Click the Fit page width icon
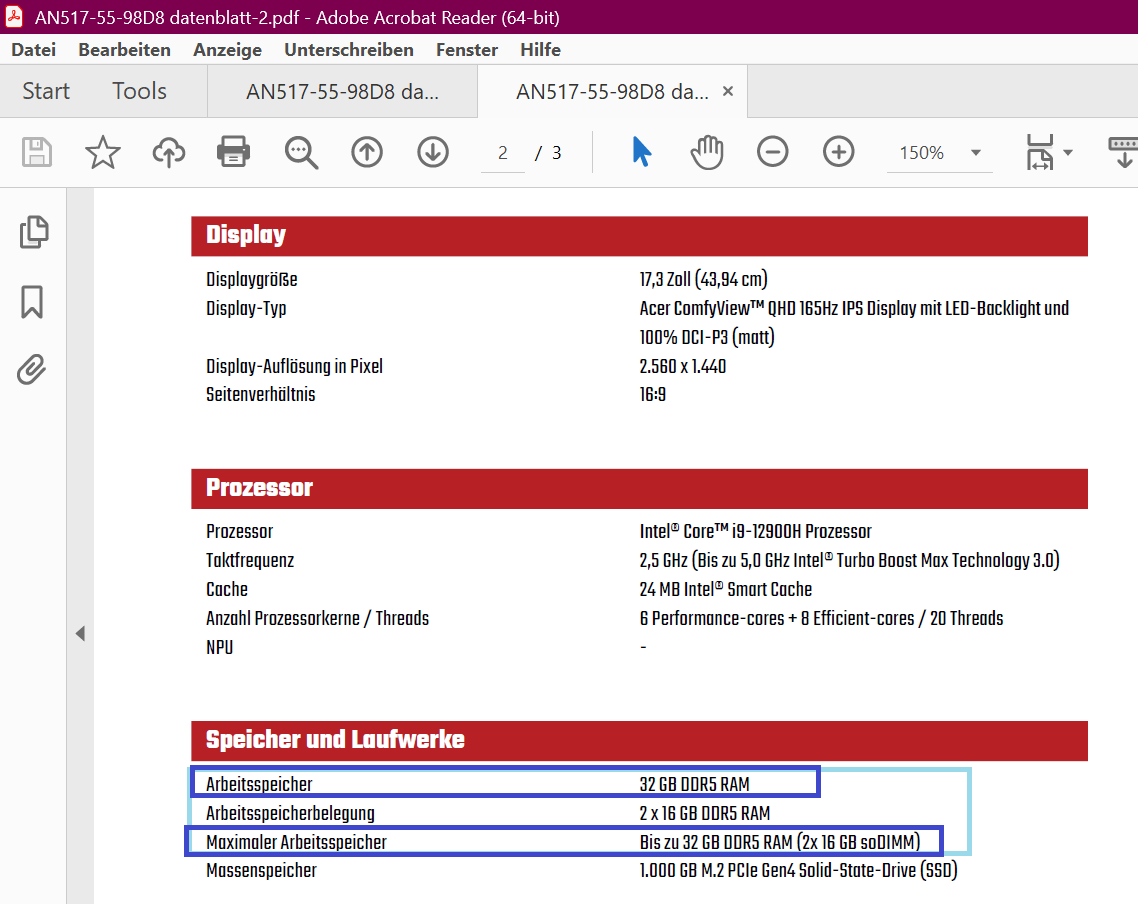Image resolution: width=1138 pixels, height=904 pixels. click(1040, 152)
